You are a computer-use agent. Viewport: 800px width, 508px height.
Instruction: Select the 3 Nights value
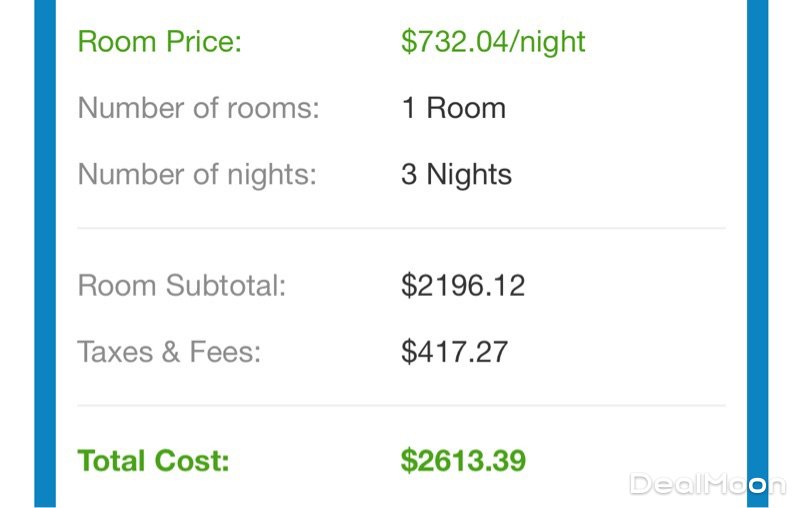coord(456,174)
